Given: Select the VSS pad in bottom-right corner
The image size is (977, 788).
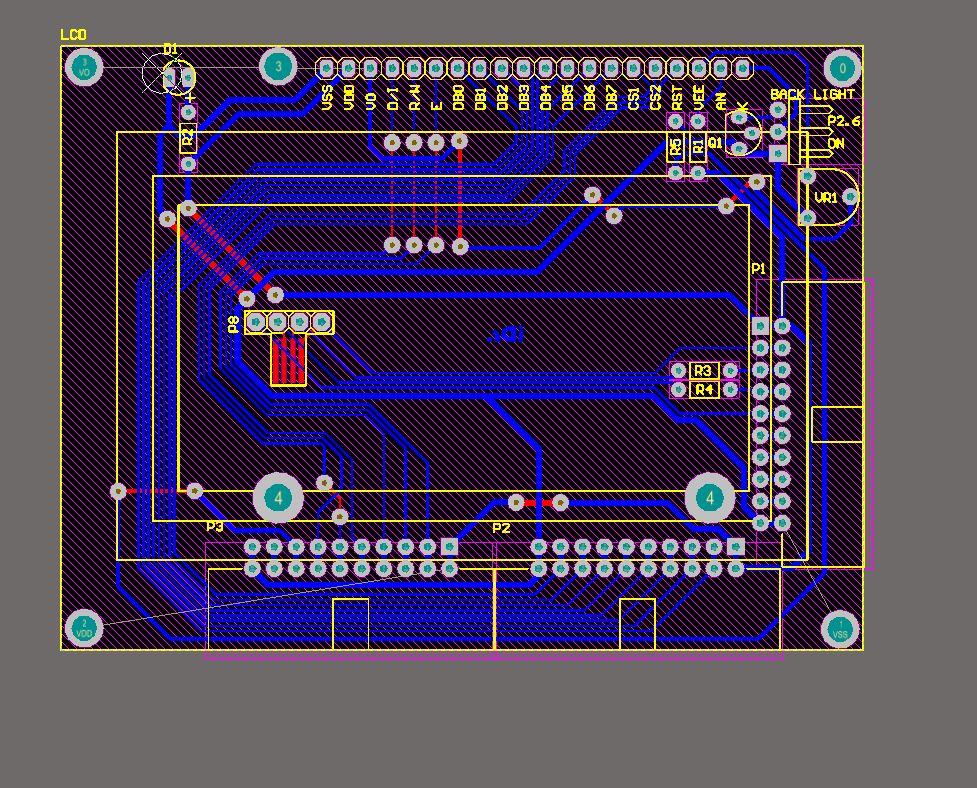Looking at the screenshot, I should (840, 629).
